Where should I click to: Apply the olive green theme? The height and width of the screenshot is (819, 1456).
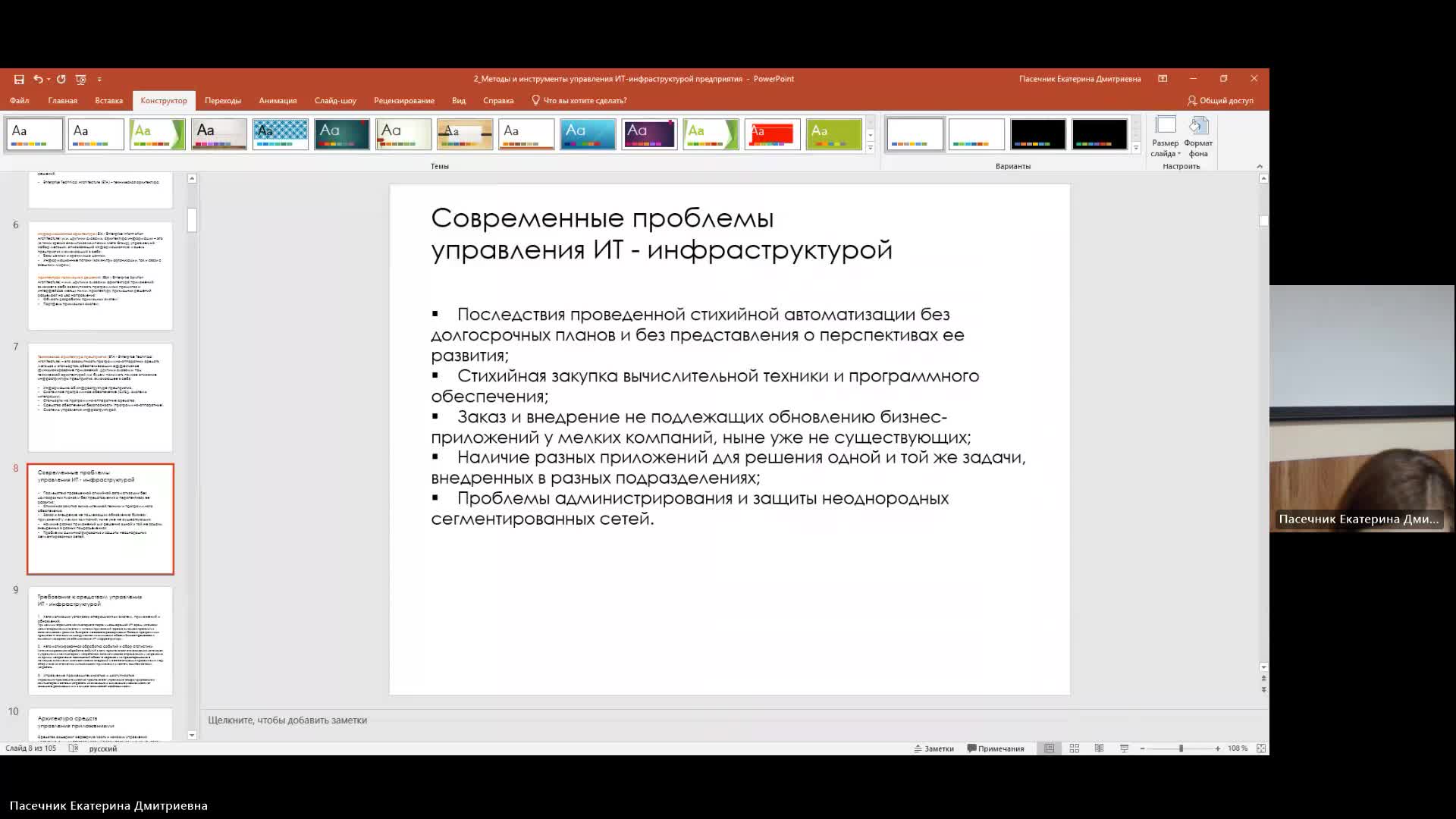pyautogui.click(x=833, y=134)
